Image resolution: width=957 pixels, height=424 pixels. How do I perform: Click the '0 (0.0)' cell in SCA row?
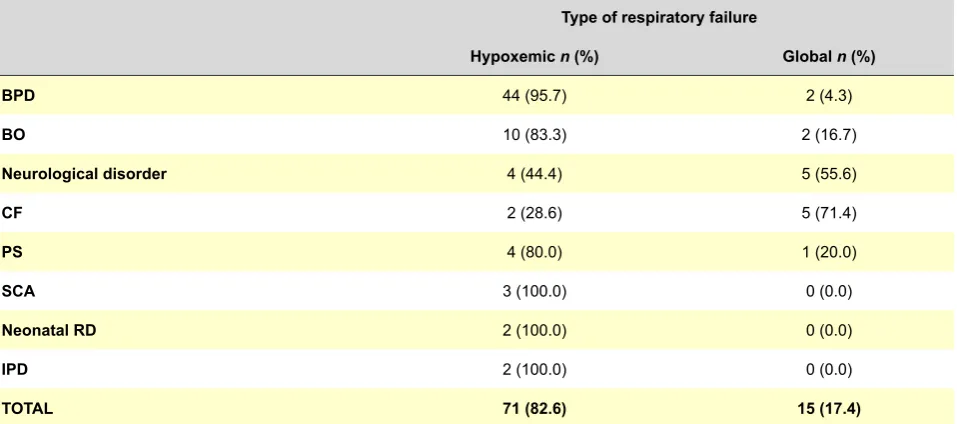pyautogui.click(x=829, y=291)
